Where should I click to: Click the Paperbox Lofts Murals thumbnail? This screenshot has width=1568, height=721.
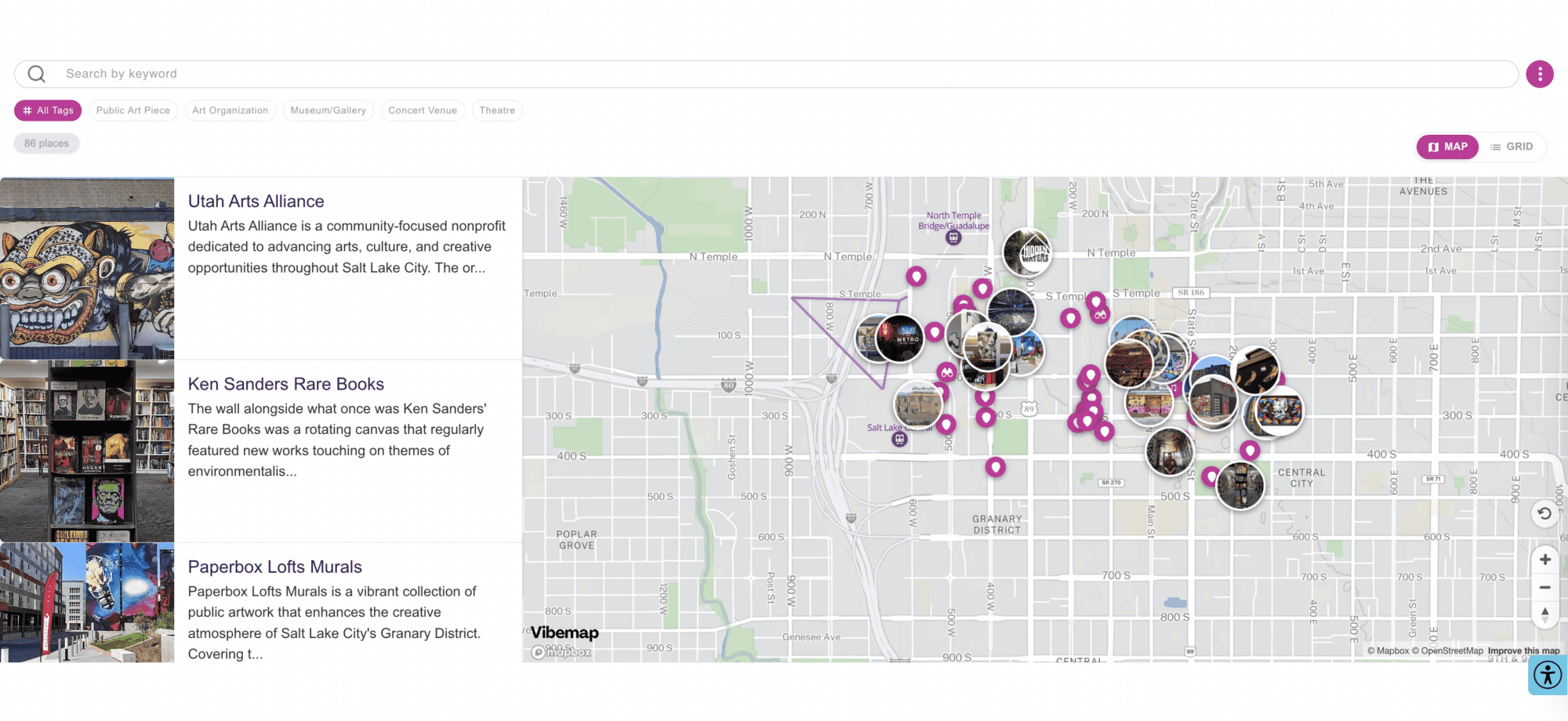pos(87,603)
